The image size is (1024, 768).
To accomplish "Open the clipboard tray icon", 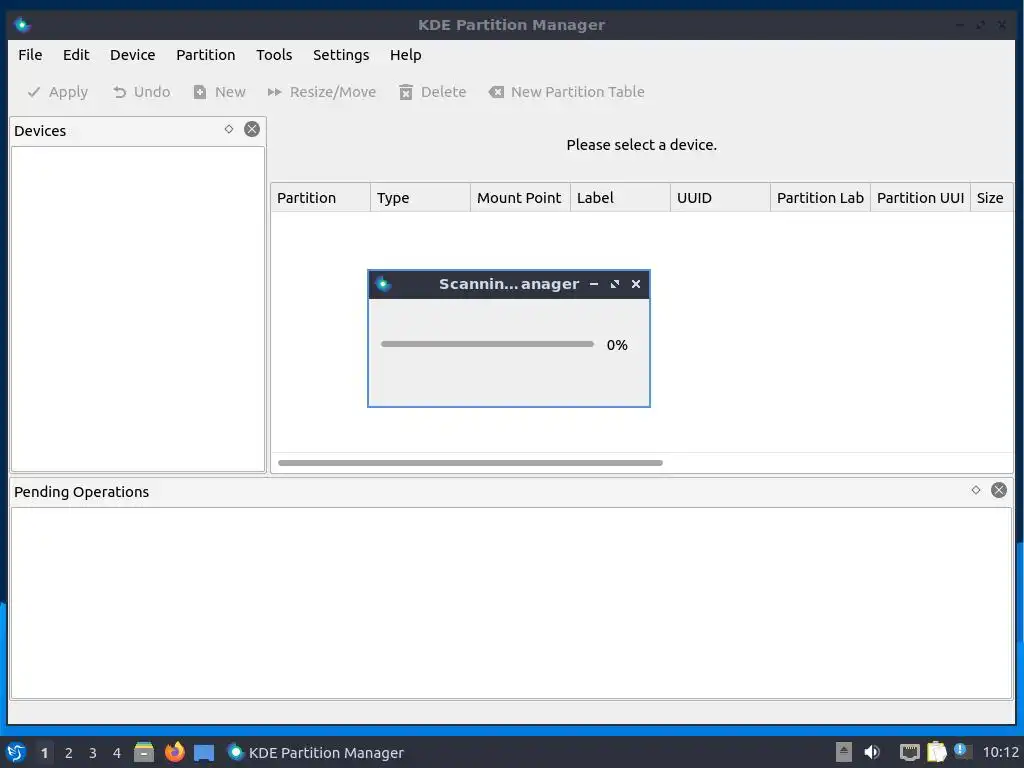I will pos(936,752).
